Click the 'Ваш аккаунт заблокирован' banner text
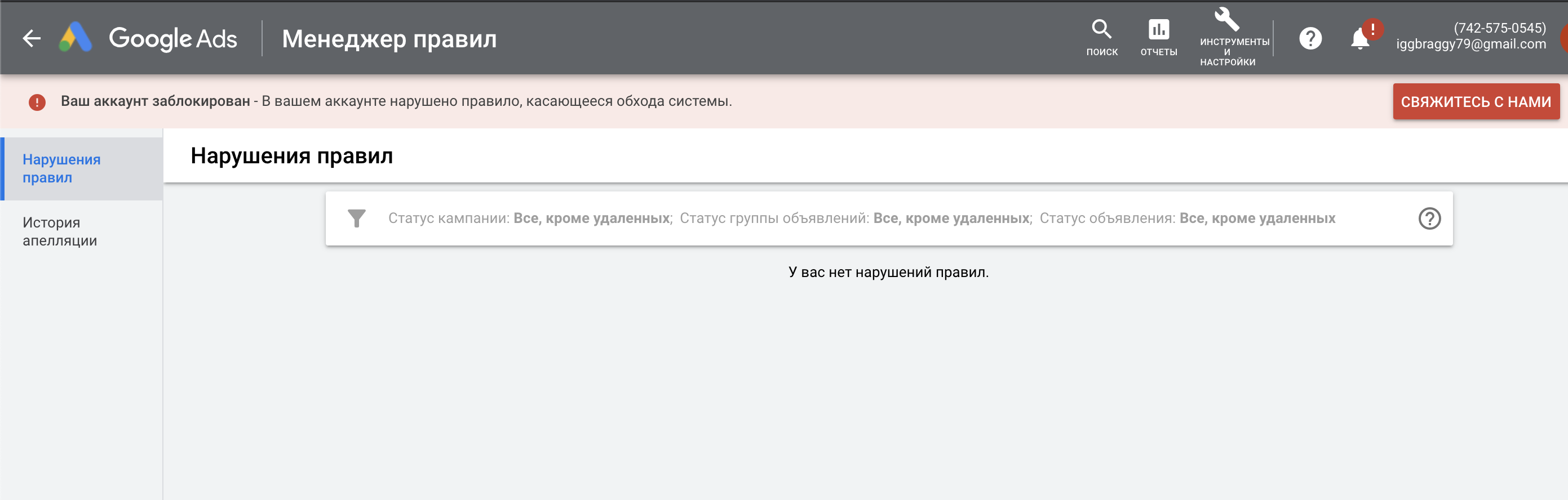Image resolution: width=1568 pixels, height=500 pixels. point(155,101)
